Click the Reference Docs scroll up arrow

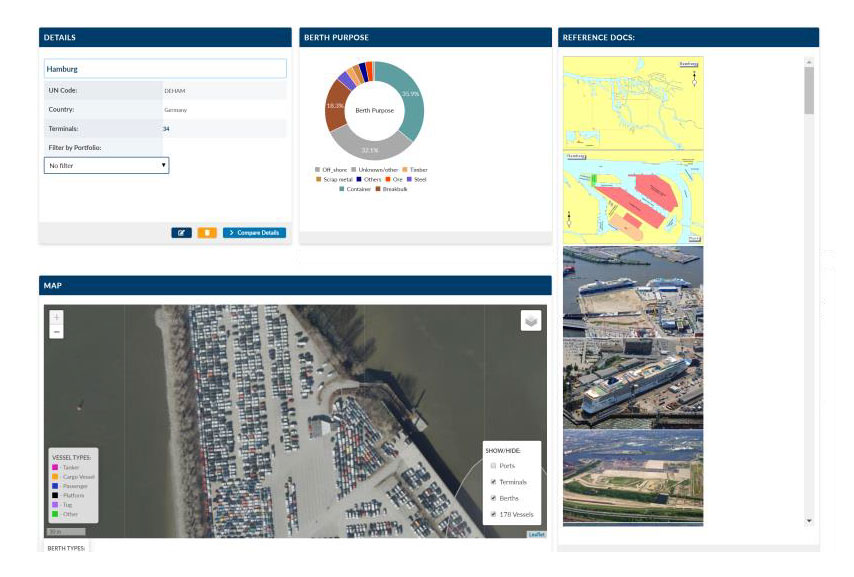tap(809, 62)
